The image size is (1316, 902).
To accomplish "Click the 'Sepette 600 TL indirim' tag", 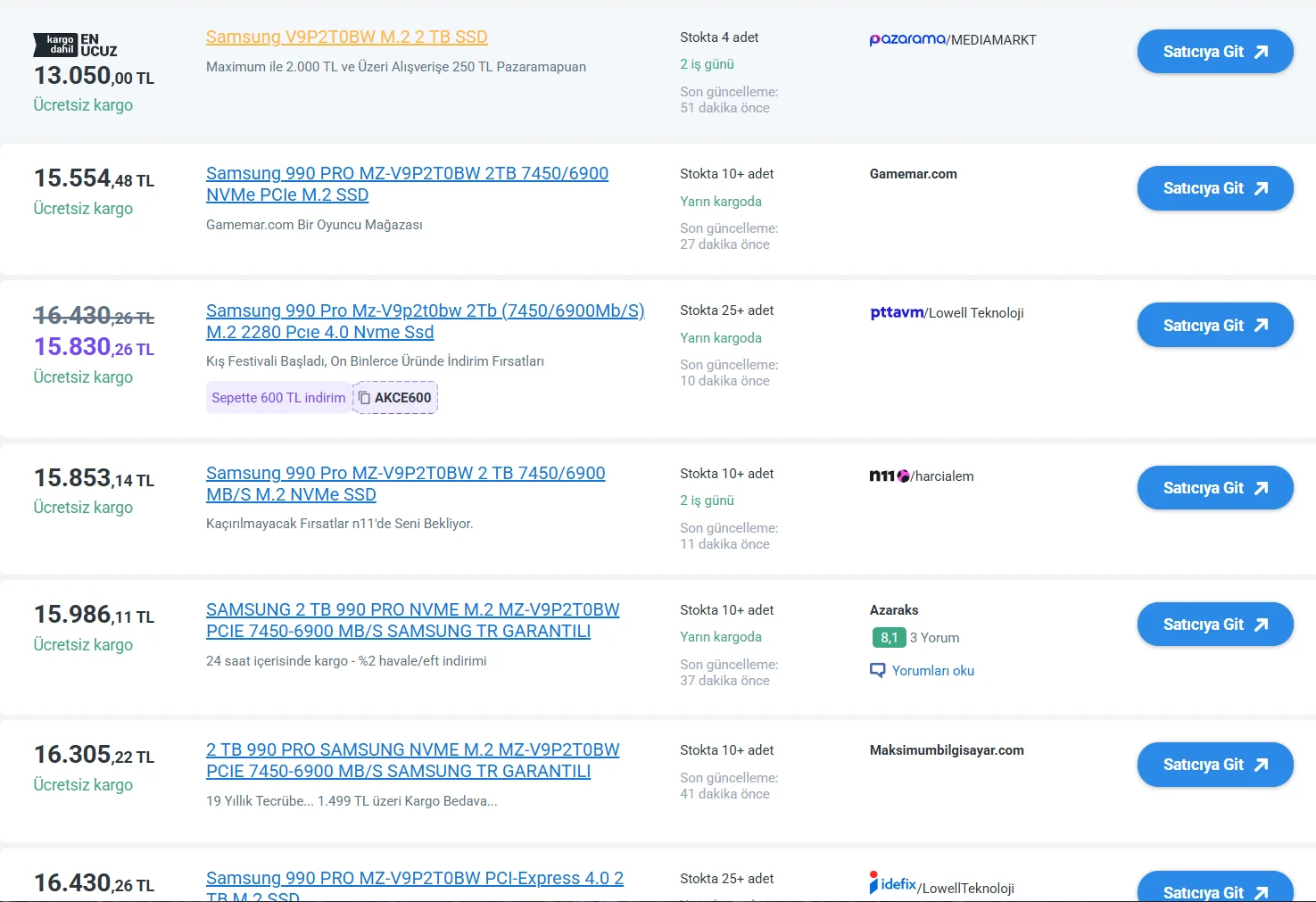I will 278,398.
